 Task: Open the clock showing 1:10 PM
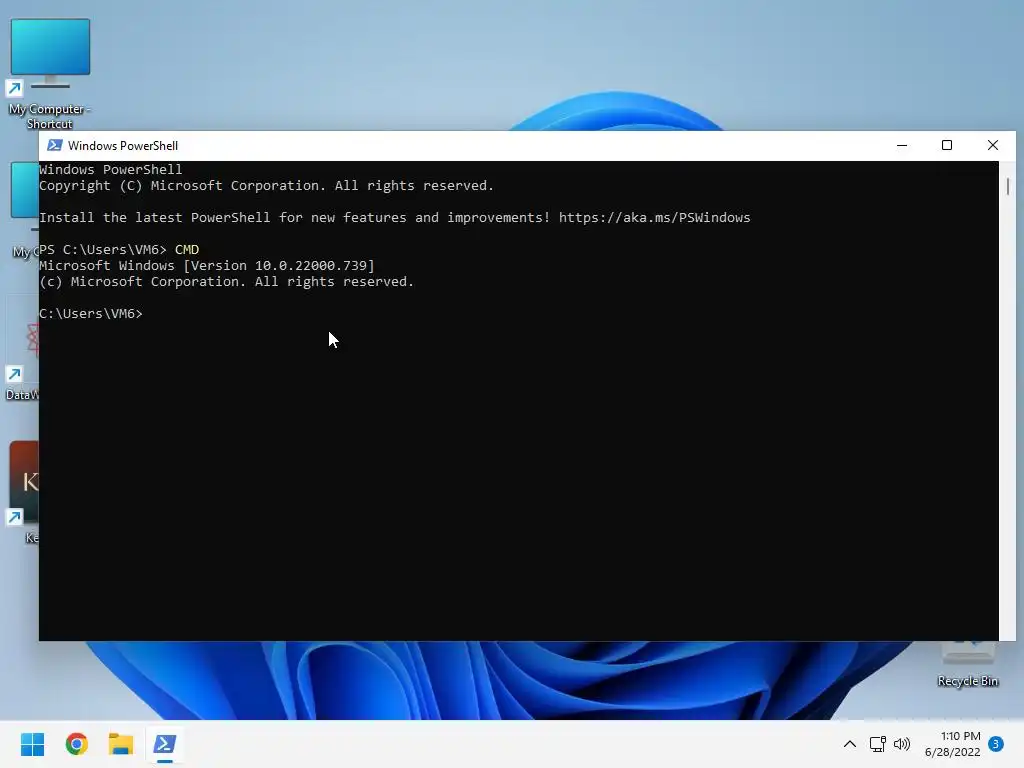tap(953, 744)
